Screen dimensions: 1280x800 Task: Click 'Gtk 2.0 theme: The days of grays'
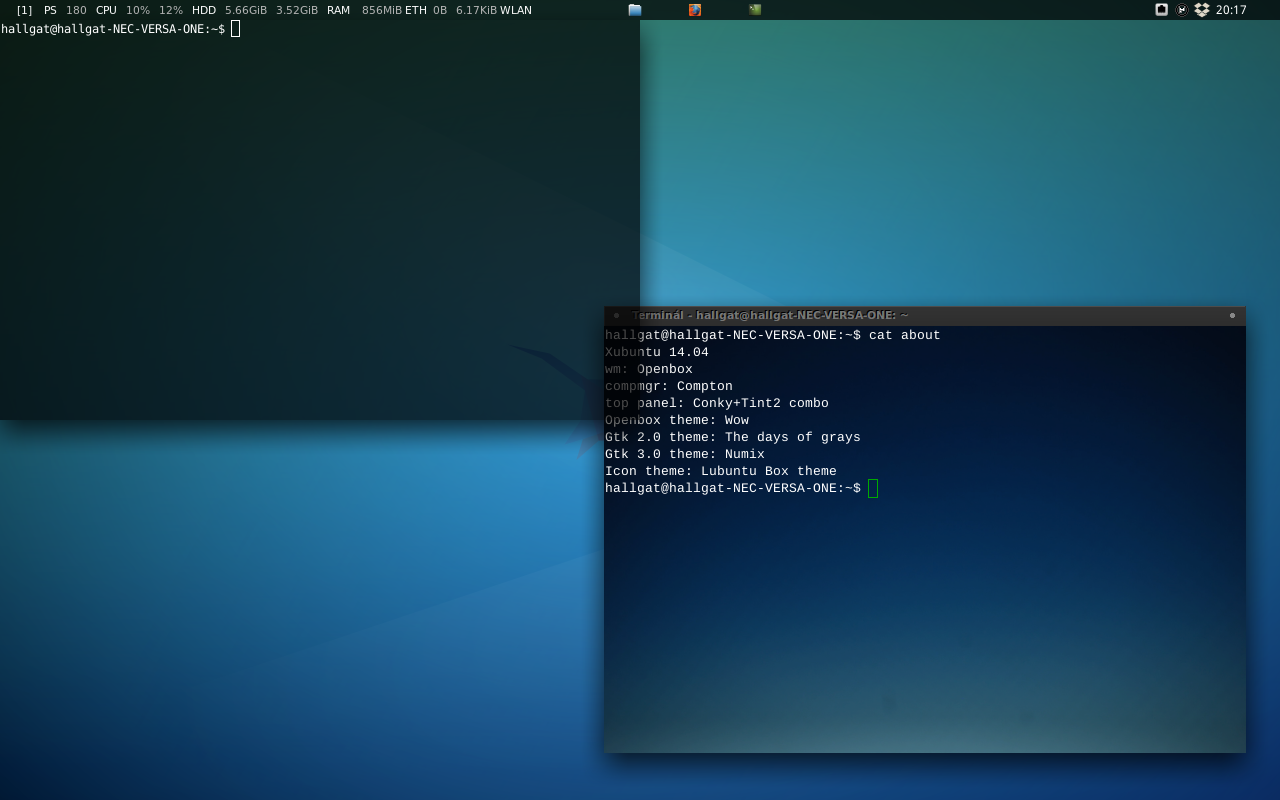click(x=733, y=437)
